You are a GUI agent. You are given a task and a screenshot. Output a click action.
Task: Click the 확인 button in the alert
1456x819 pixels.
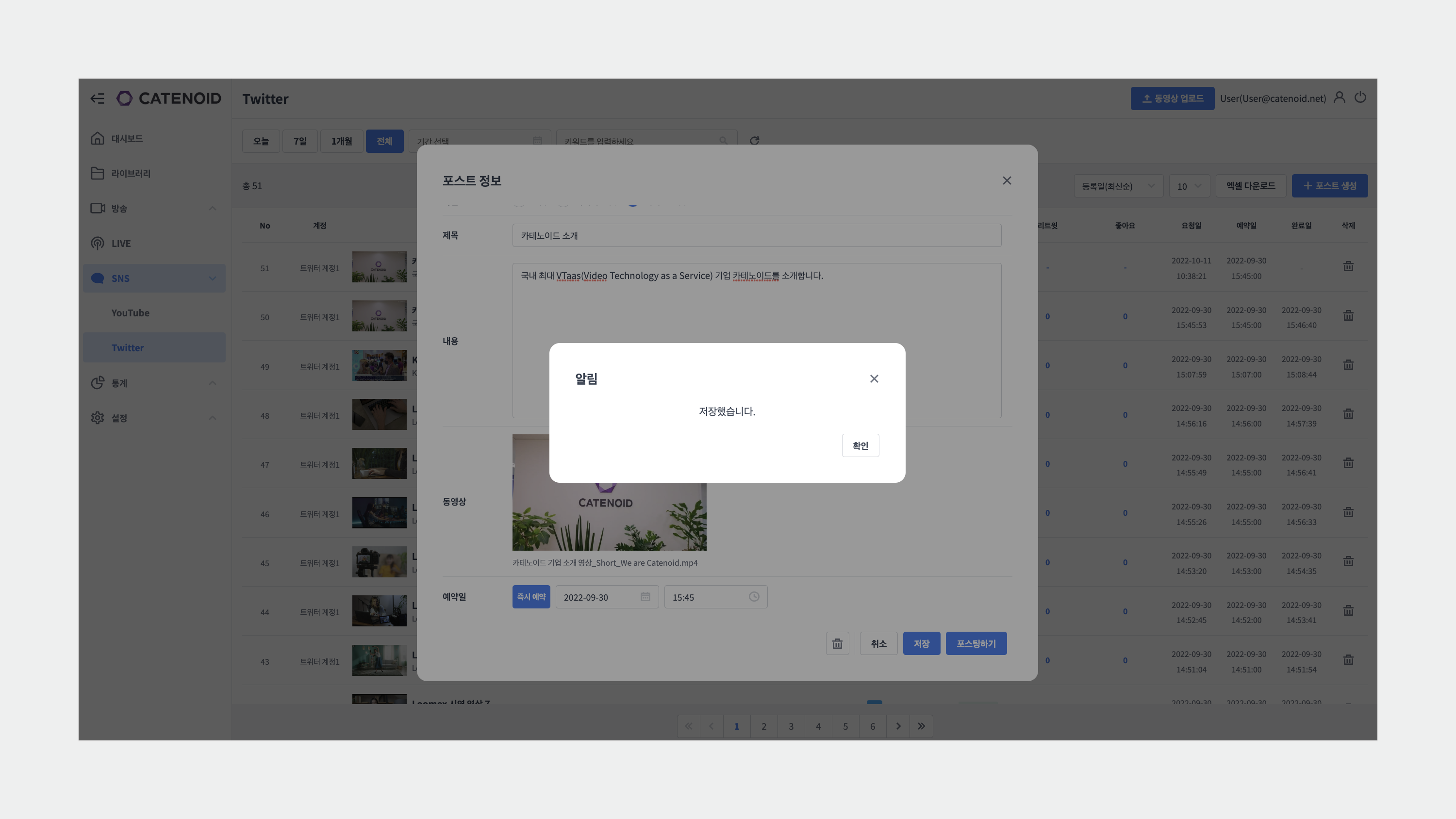(x=860, y=445)
